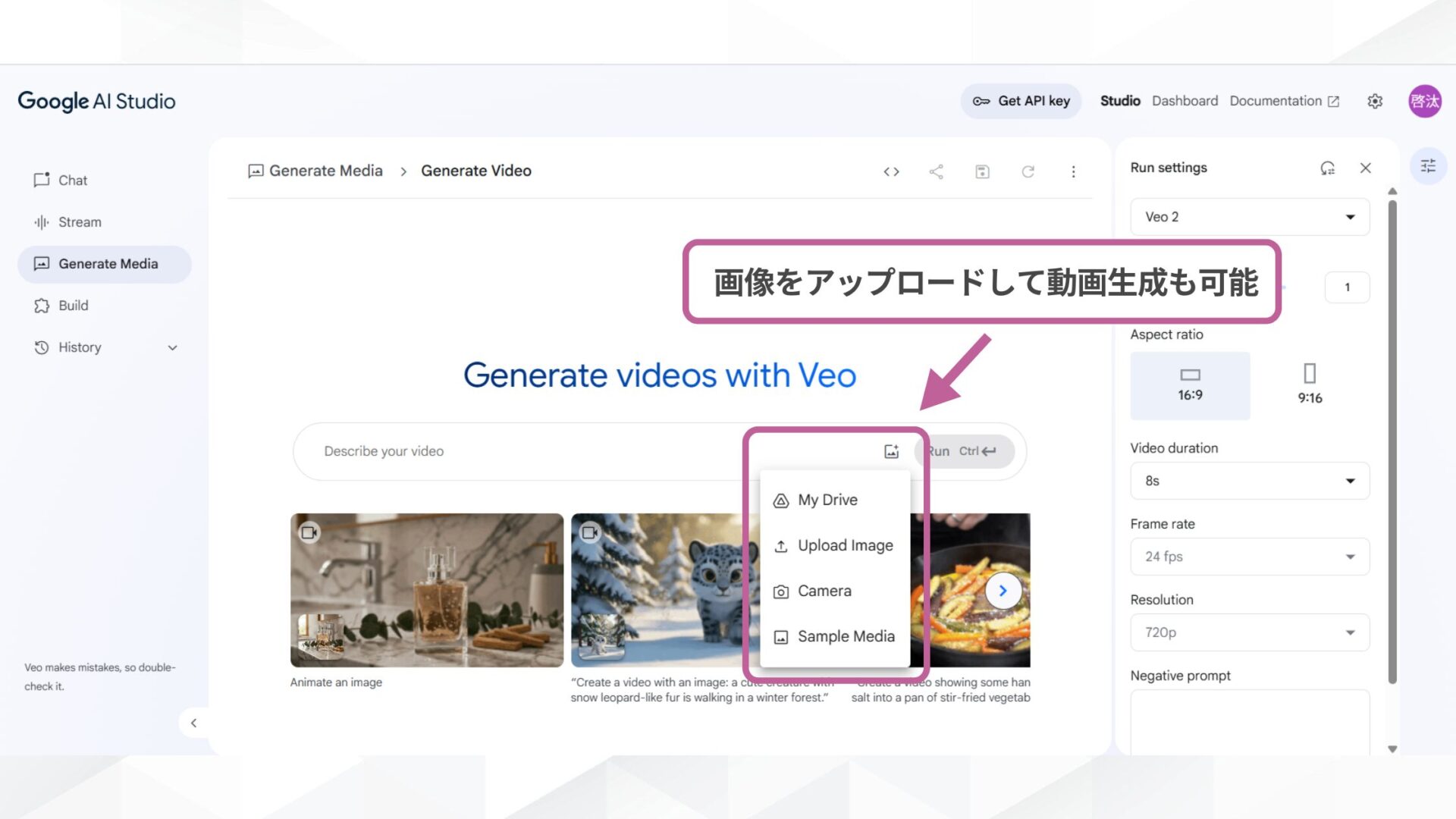Click the Animate an image caption
This screenshot has width=1456, height=819.
(x=336, y=682)
